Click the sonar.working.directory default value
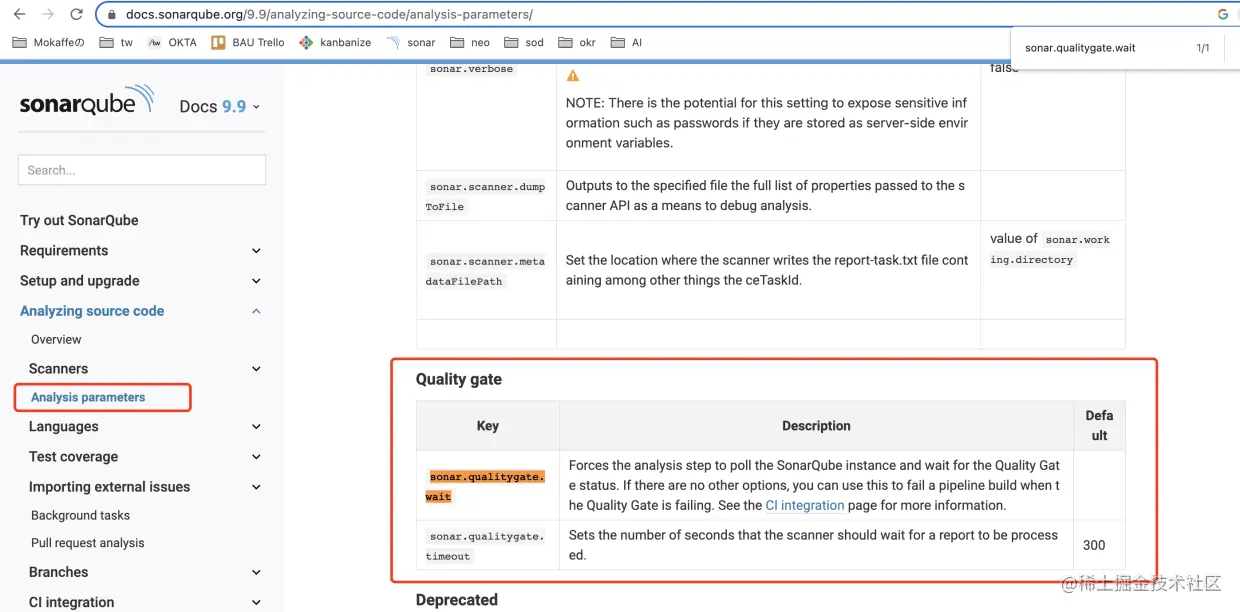 (1050, 249)
